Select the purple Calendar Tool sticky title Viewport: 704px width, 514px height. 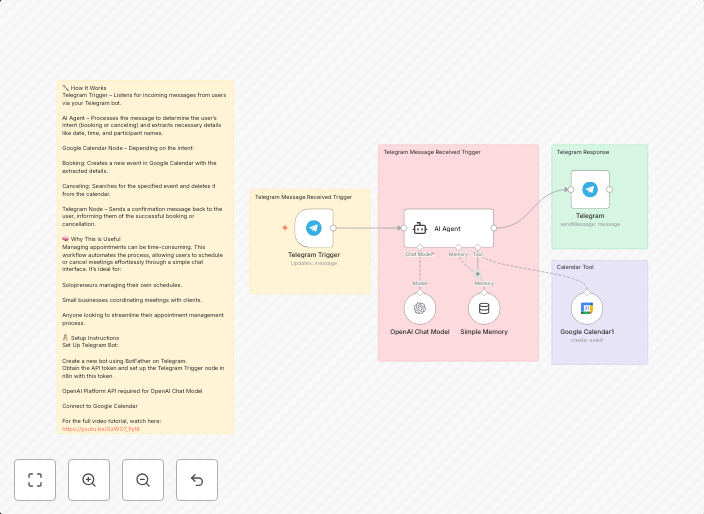[x=575, y=267]
